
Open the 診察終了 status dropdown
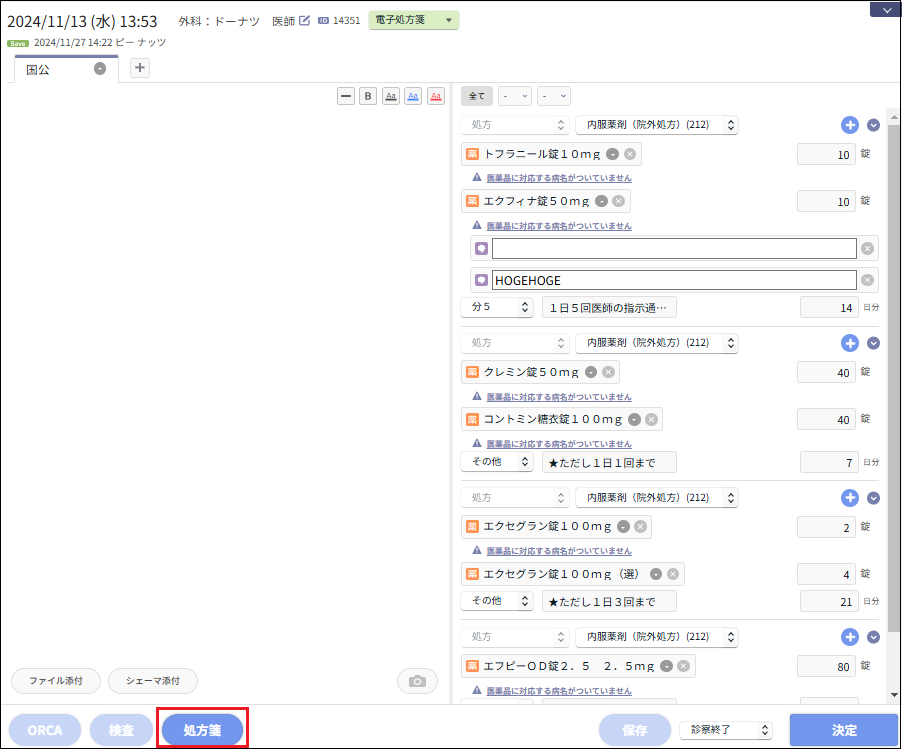[x=725, y=730]
